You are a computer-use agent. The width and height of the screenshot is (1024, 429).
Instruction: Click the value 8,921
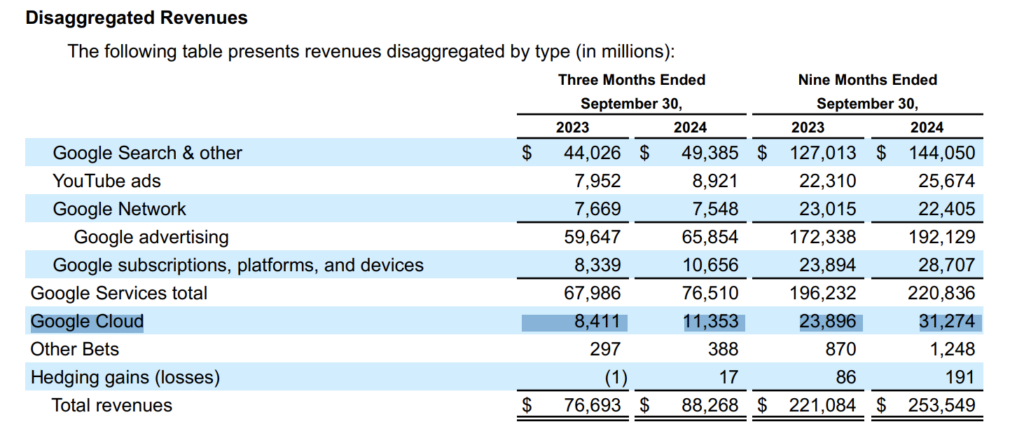pyautogui.click(x=715, y=181)
